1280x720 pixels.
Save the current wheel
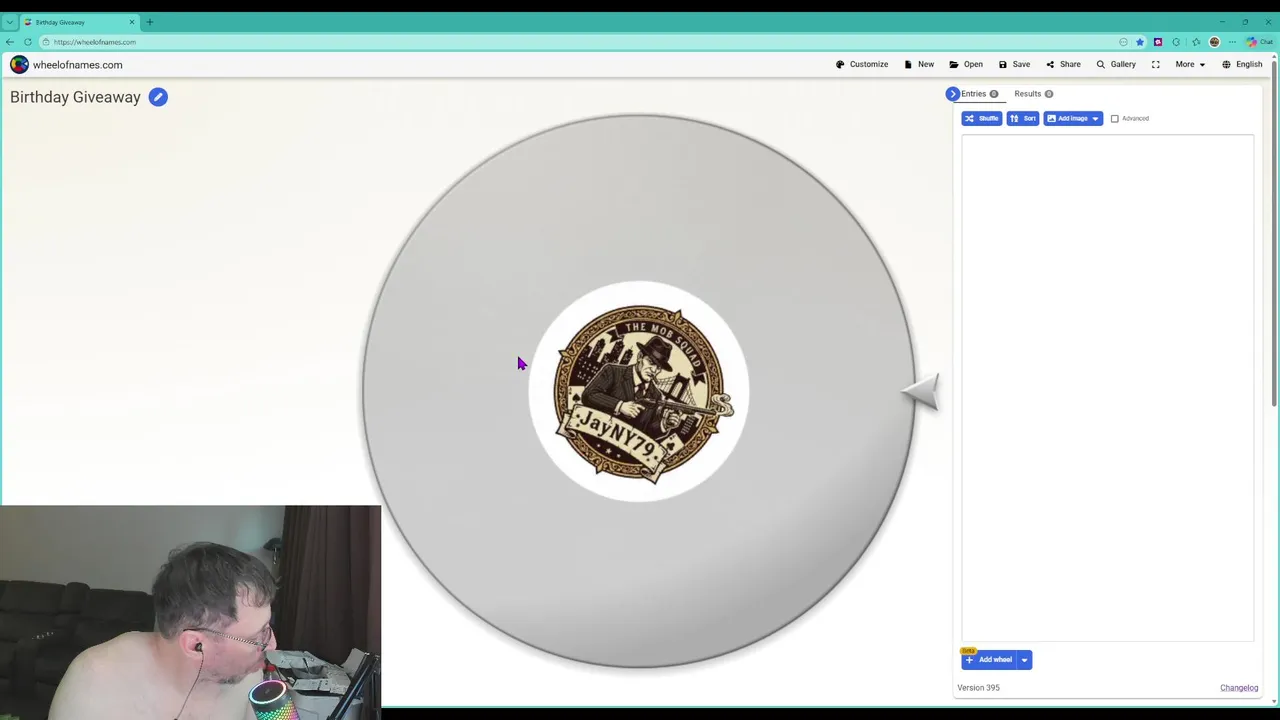point(1014,64)
